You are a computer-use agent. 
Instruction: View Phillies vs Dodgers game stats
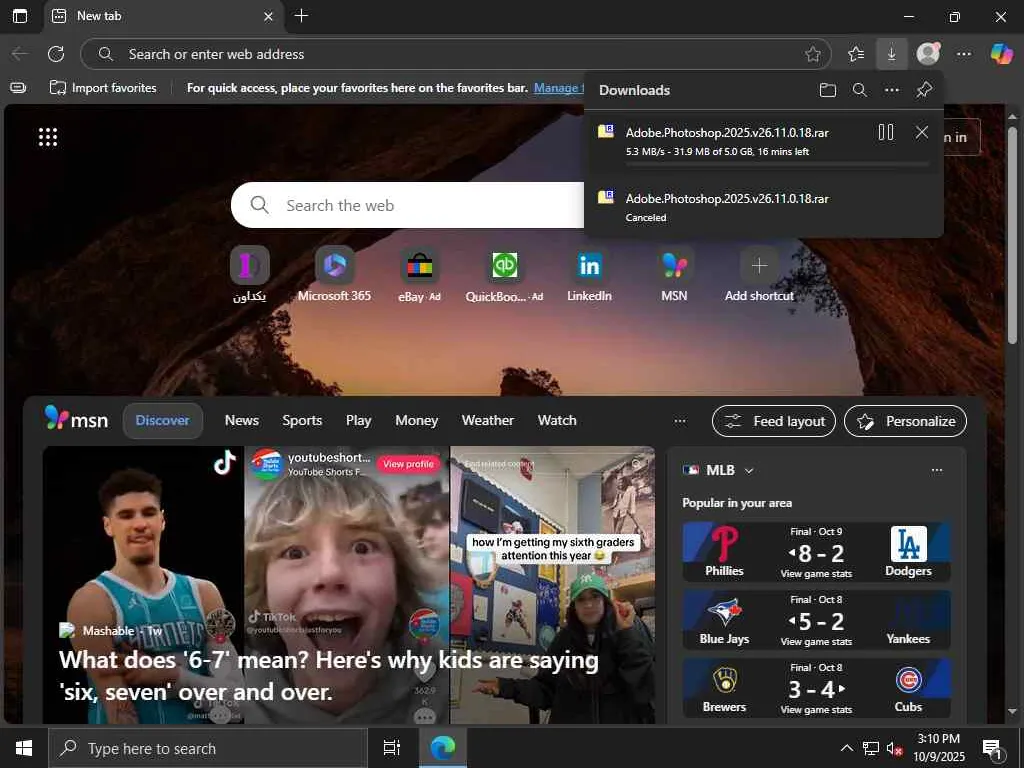(816, 574)
